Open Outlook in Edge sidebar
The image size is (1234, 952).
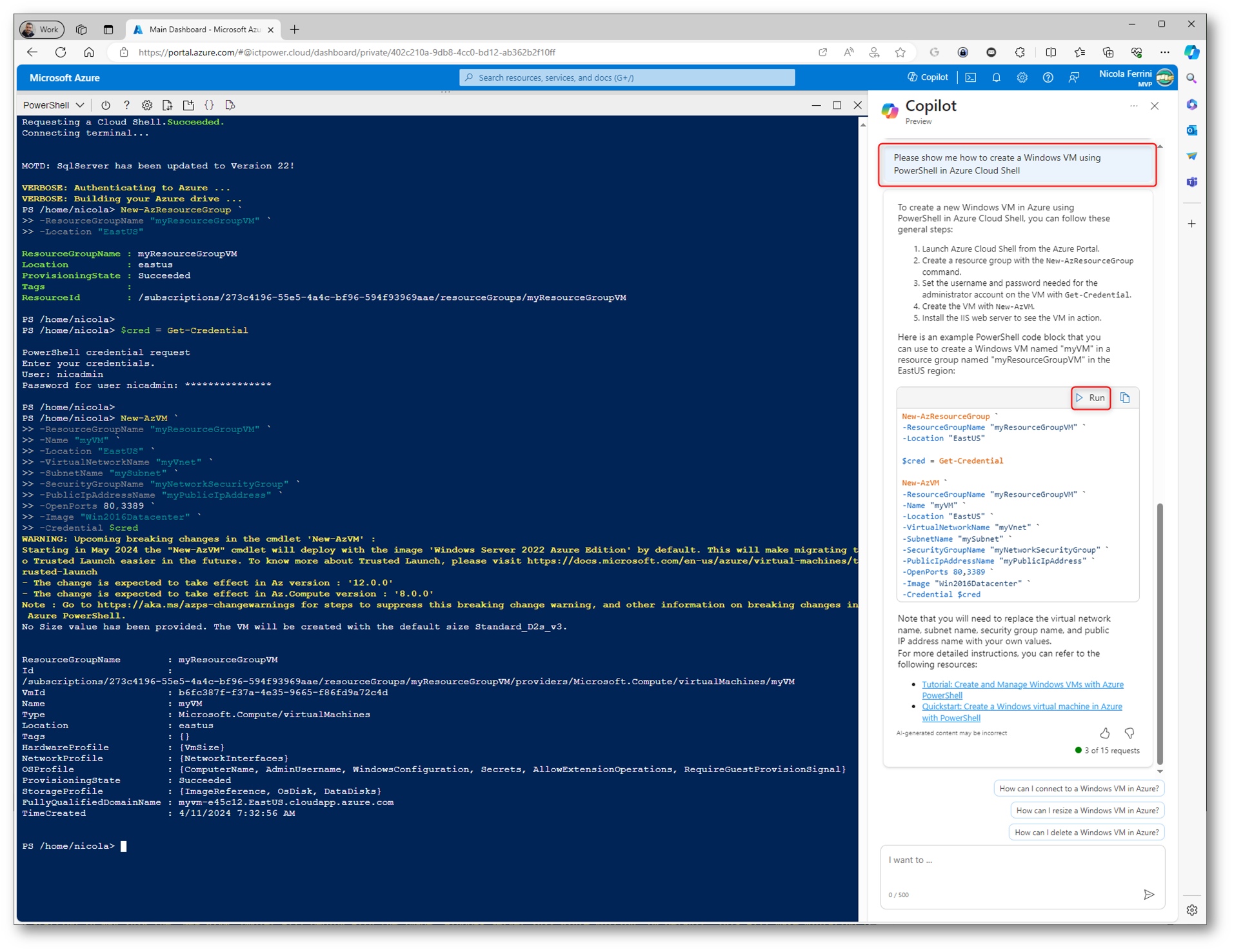click(x=1192, y=130)
